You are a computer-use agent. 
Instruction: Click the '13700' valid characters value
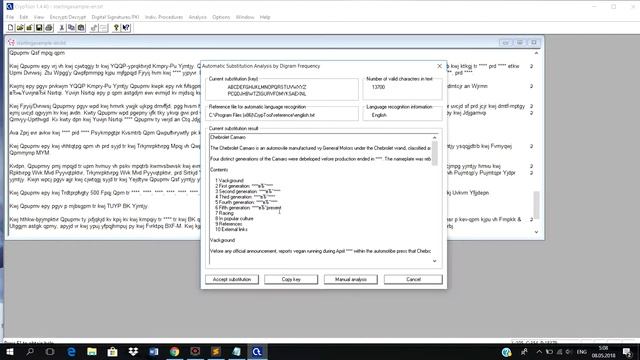coord(378,87)
